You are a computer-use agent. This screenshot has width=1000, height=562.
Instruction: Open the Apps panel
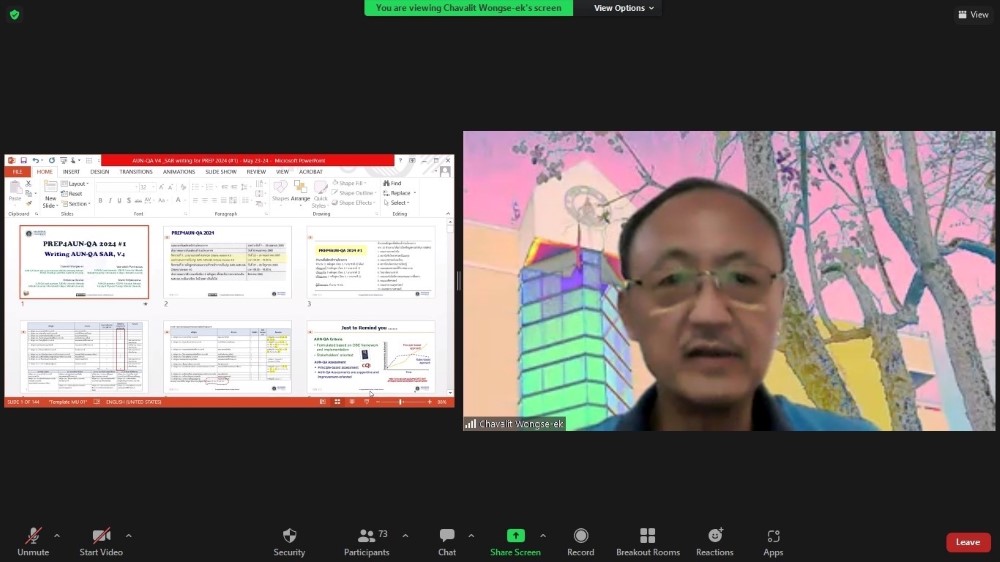[773, 536]
